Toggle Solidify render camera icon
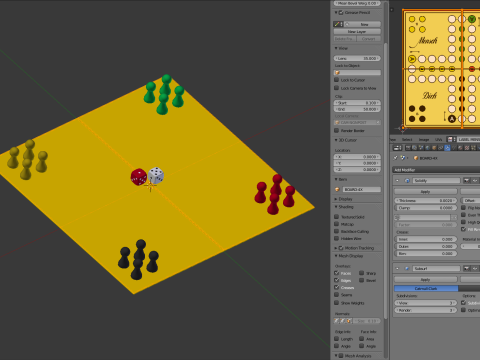 pyautogui.click(x=467, y=181)
